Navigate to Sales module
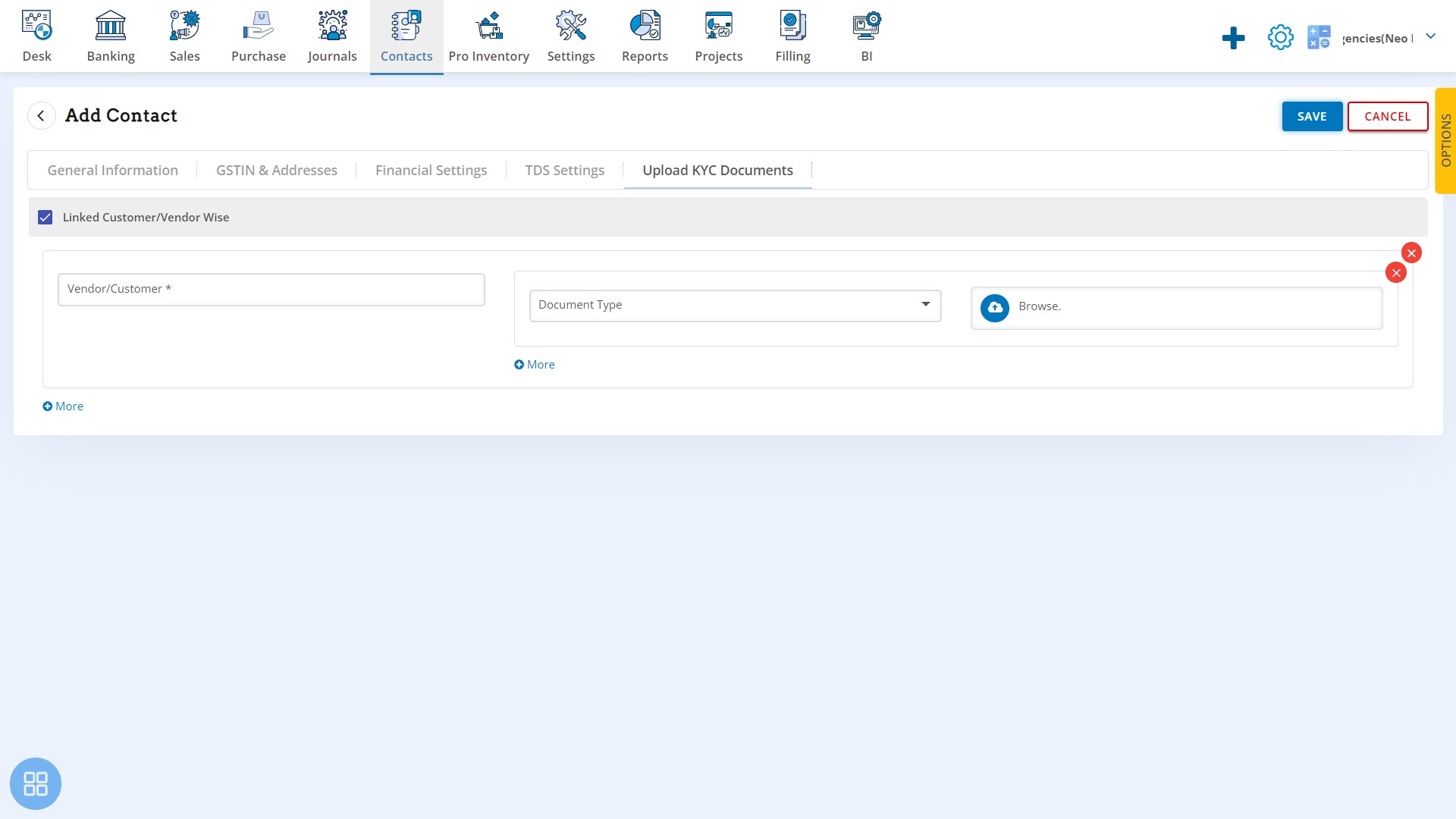Image resolution: width=1456 pixels, height=819 pixels. point(184,36)
